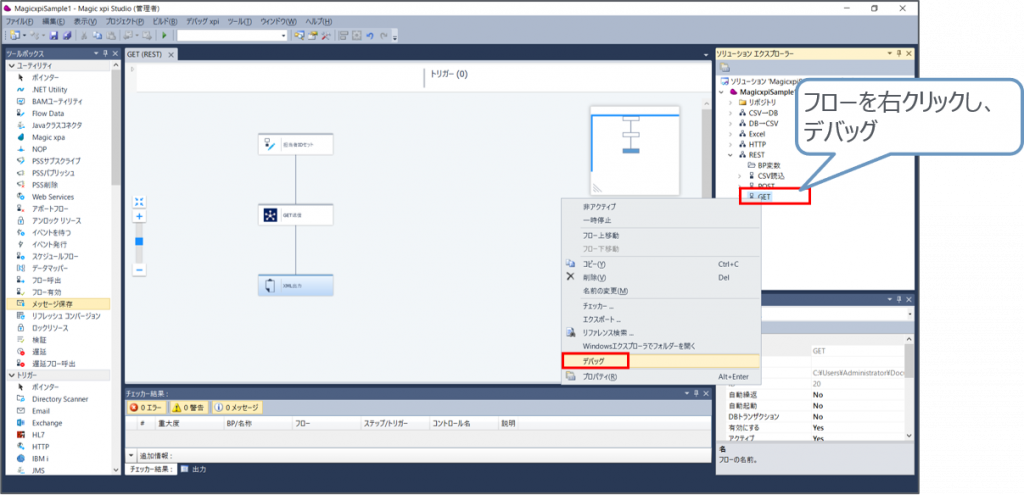Toggle the 0 メッセージ messages filter
The width and height of the screenshot is (1024, 495).
237,407
